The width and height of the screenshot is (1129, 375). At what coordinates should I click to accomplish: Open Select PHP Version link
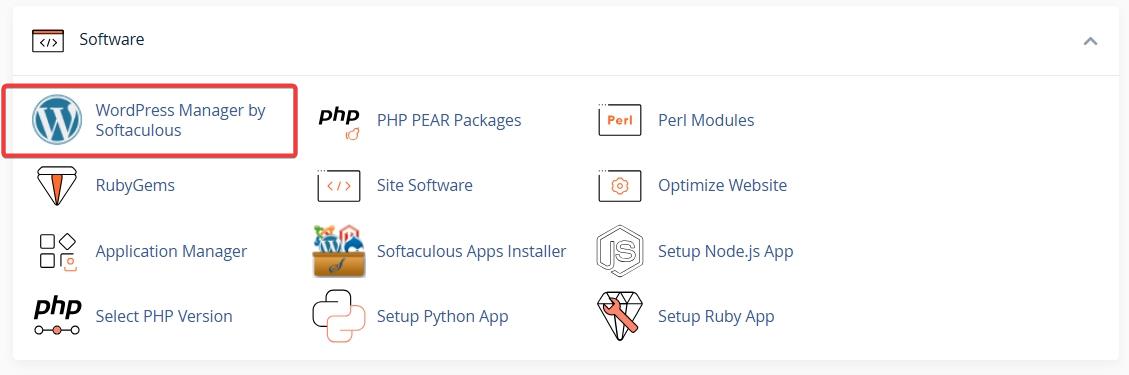click(164, 316)
